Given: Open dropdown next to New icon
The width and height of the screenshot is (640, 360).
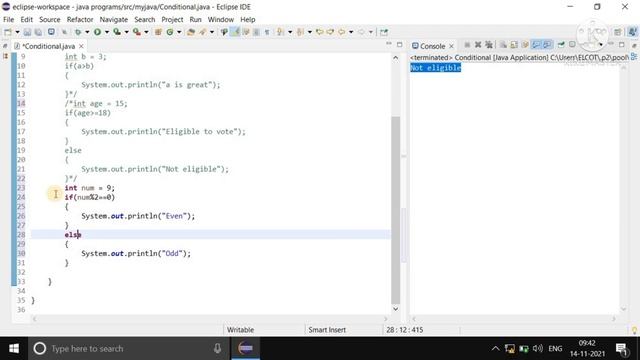Looking at the screenshot, I should click(x=17, y=32).
